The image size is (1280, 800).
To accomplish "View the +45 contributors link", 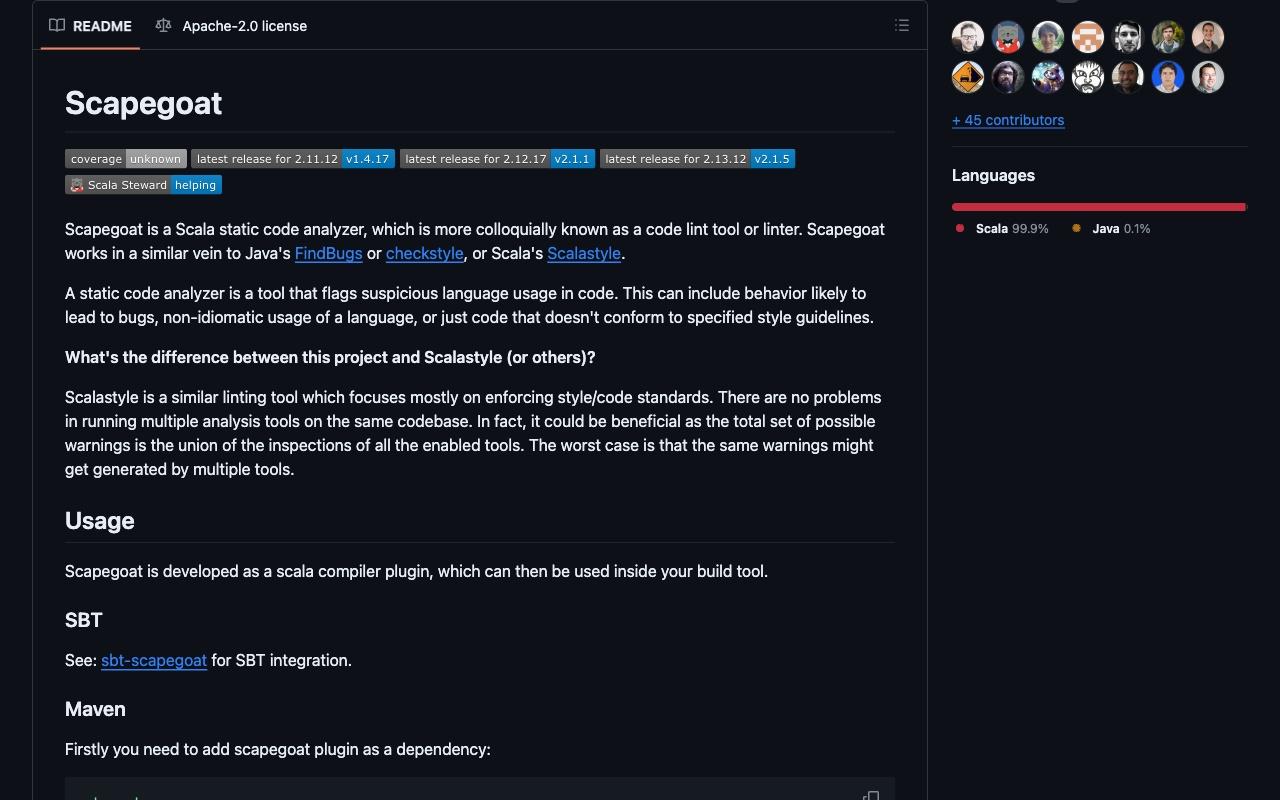I will pos(1008,120).
